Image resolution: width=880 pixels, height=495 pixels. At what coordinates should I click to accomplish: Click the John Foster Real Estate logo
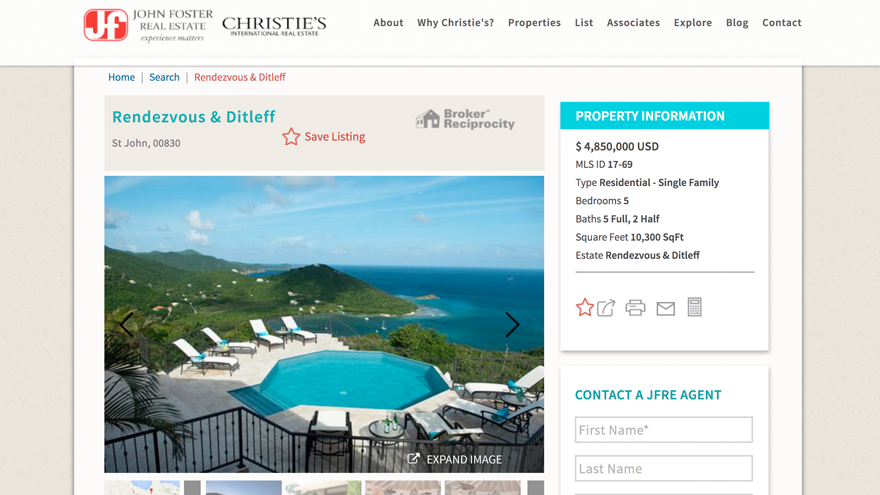pos(148,25)
